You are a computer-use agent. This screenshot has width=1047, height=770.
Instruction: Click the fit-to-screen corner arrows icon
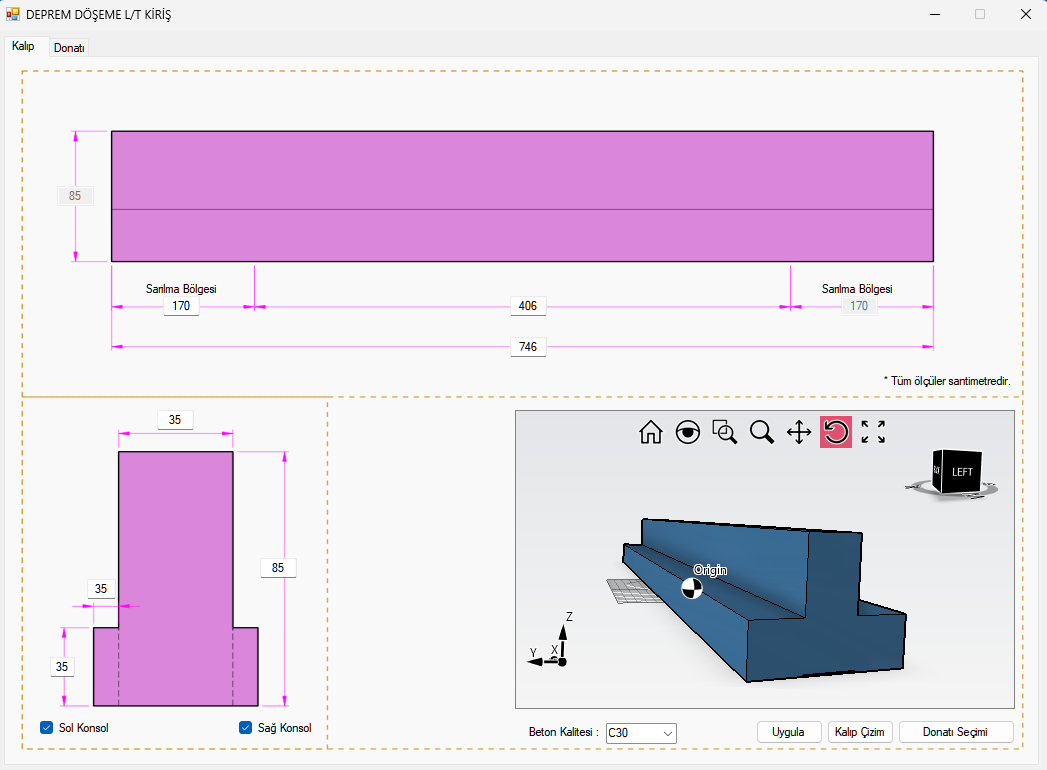coord(873,432)
